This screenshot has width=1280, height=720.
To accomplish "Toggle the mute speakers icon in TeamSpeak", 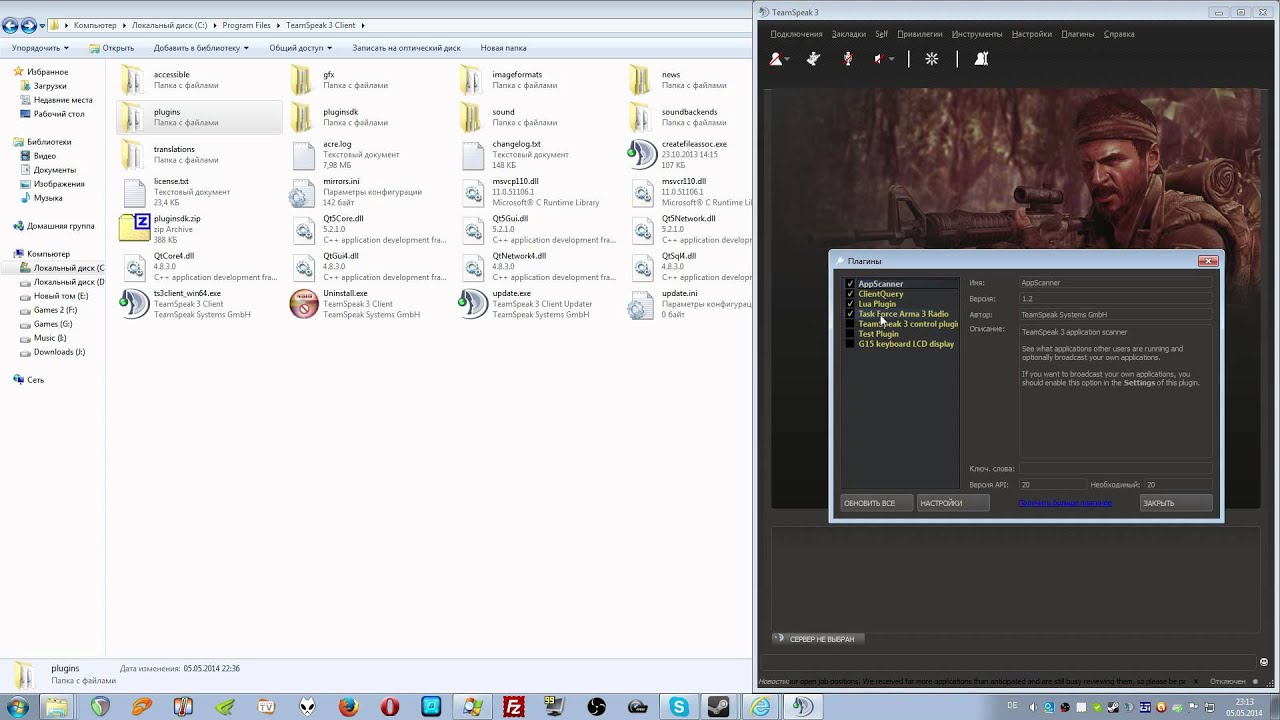I will point(878,59).
